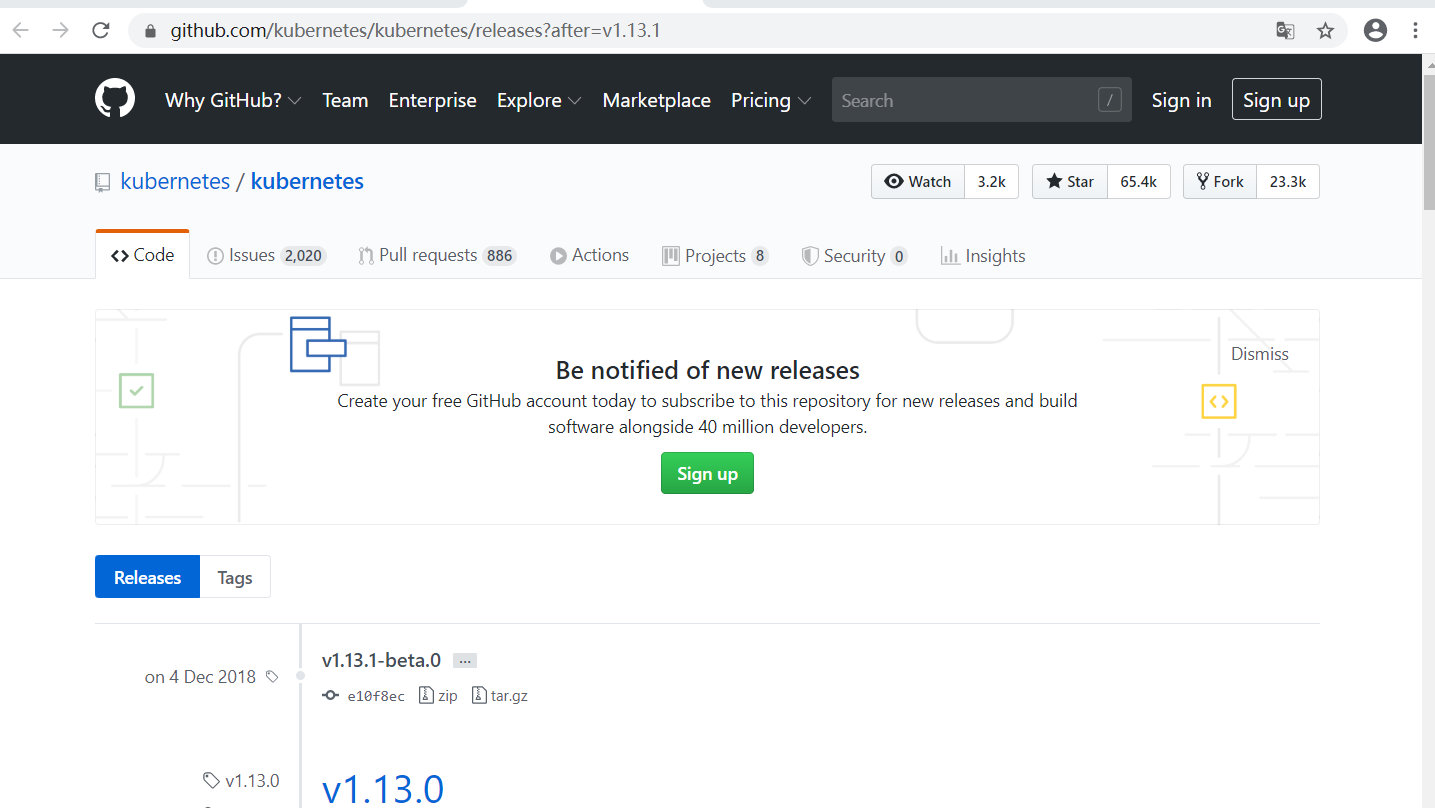The width and height of the screenshot is (1435, 808).
Task: Open Enterprise in the top navigation
Action: coord(432,100)
